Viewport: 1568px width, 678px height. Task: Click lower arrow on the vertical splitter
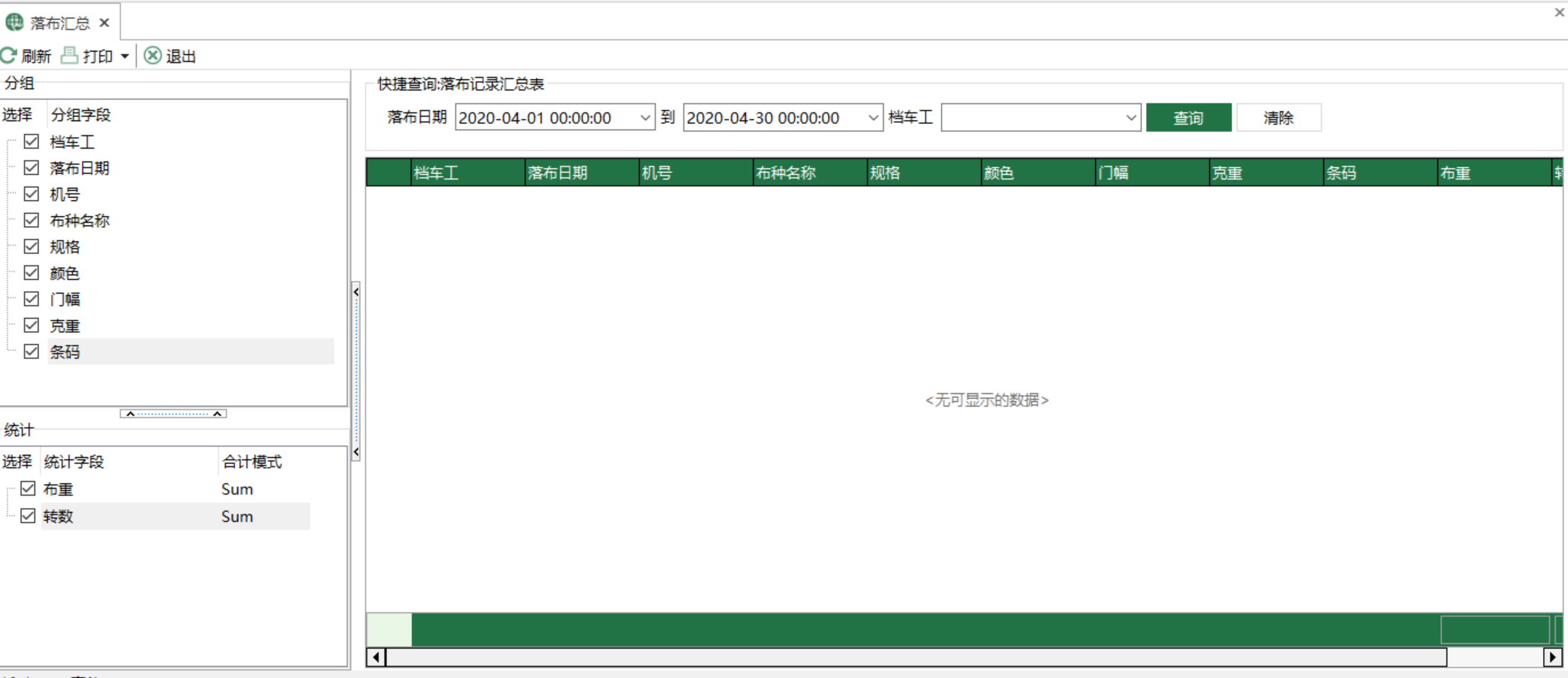tap(356, 452)
